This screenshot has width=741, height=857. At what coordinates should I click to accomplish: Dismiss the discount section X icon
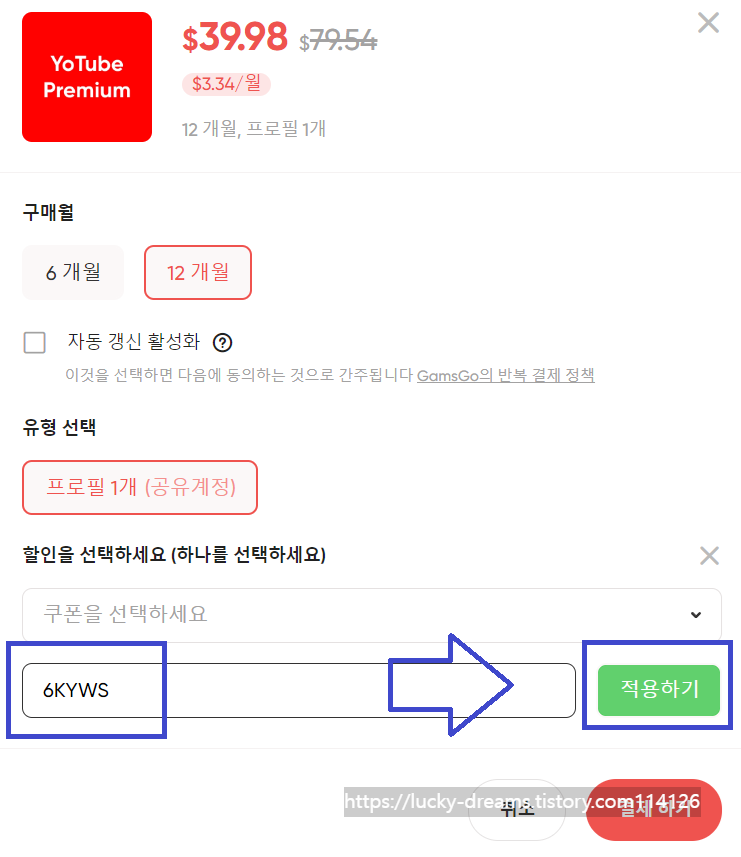(x=709, y=555)
